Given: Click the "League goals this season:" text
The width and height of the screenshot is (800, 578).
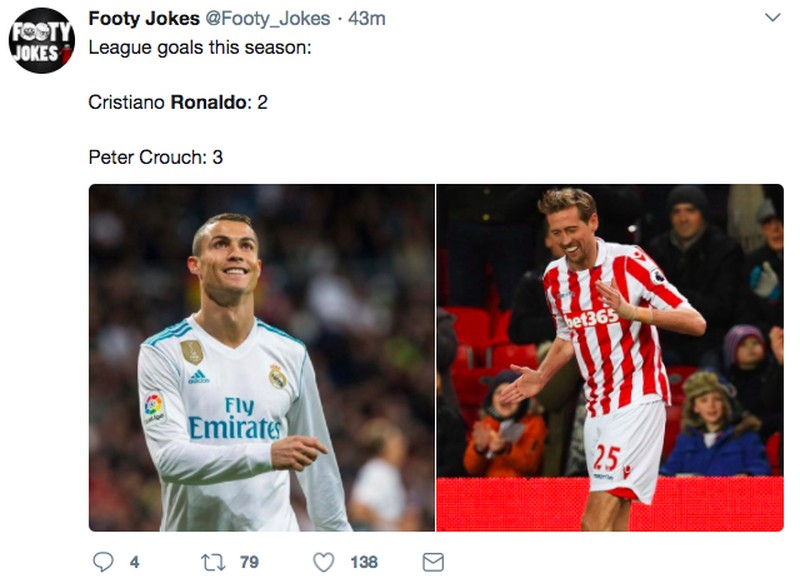Looking at the screenshot, I should pyautogui.click(x=200, y=47).
